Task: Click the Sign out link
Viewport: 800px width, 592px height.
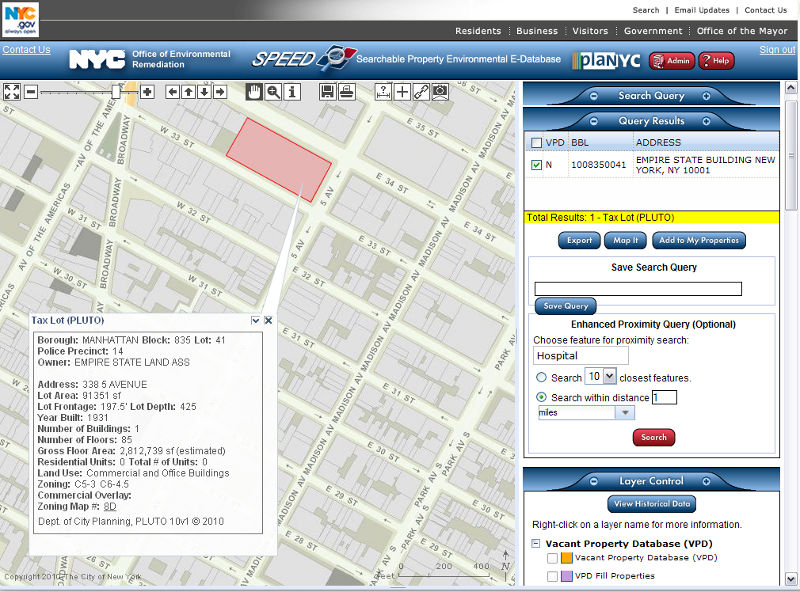Action: pos(777,50)
